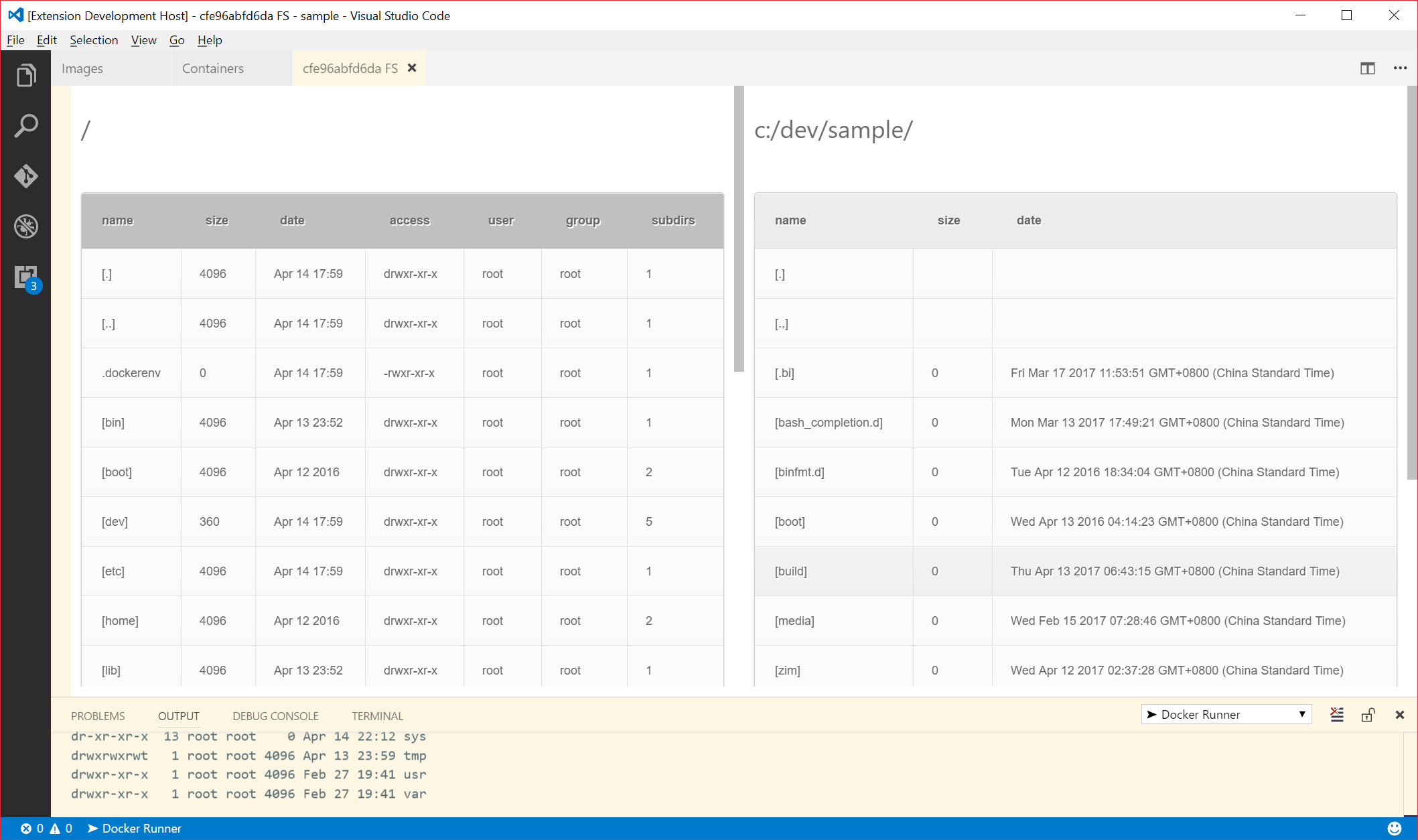Open the [dev] directory
Image resolution: width=1418 pixels, height=840 pixels.
pyautogui.click(x=115, y=522)
